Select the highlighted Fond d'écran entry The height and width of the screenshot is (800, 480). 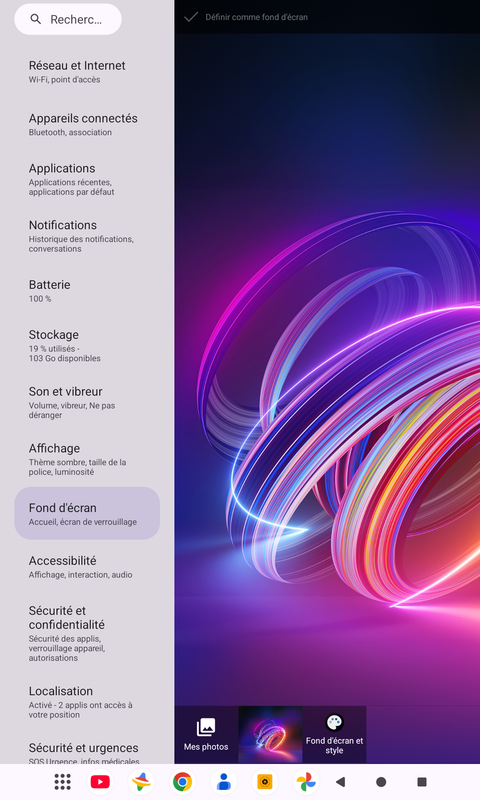click(x=87, y=513)
